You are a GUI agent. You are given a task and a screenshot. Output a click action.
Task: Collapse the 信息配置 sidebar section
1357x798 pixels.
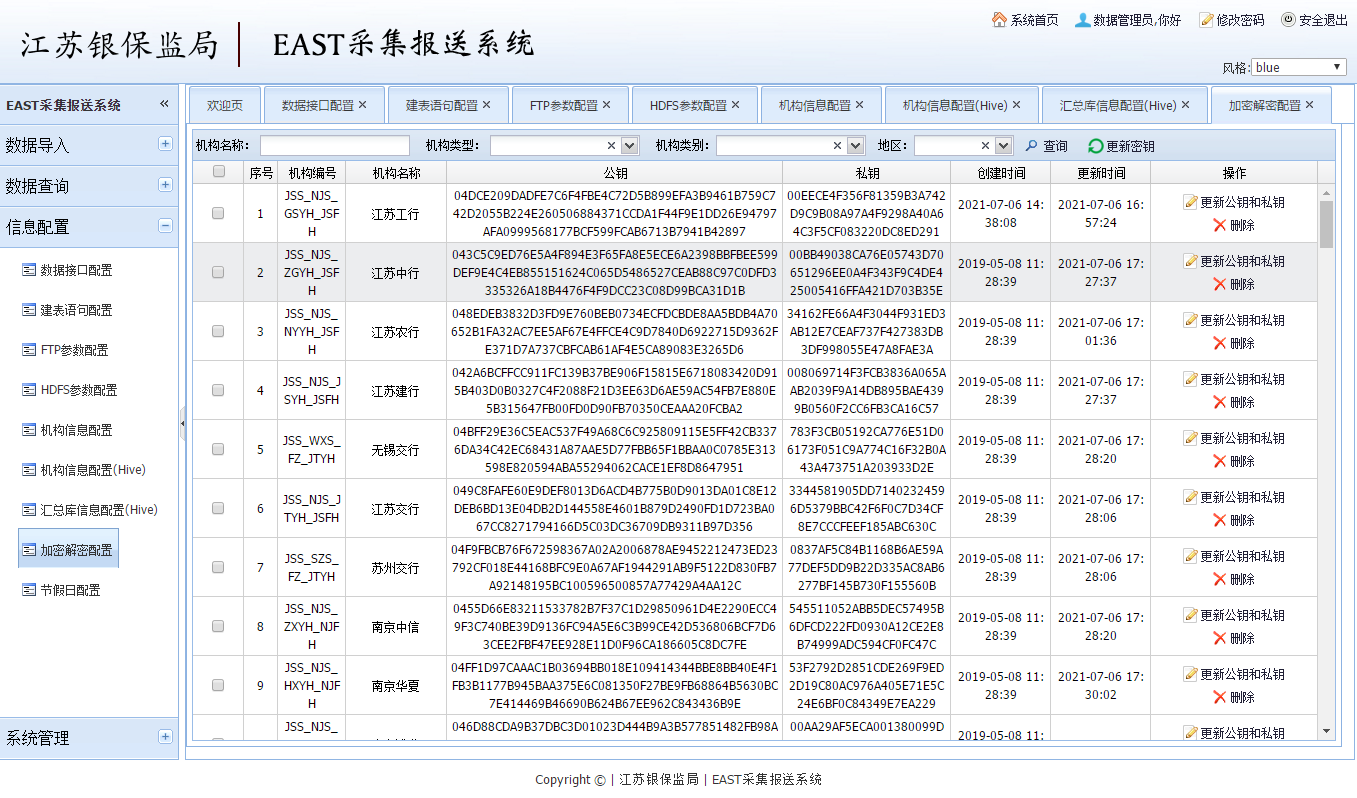(x=165, y=226)
